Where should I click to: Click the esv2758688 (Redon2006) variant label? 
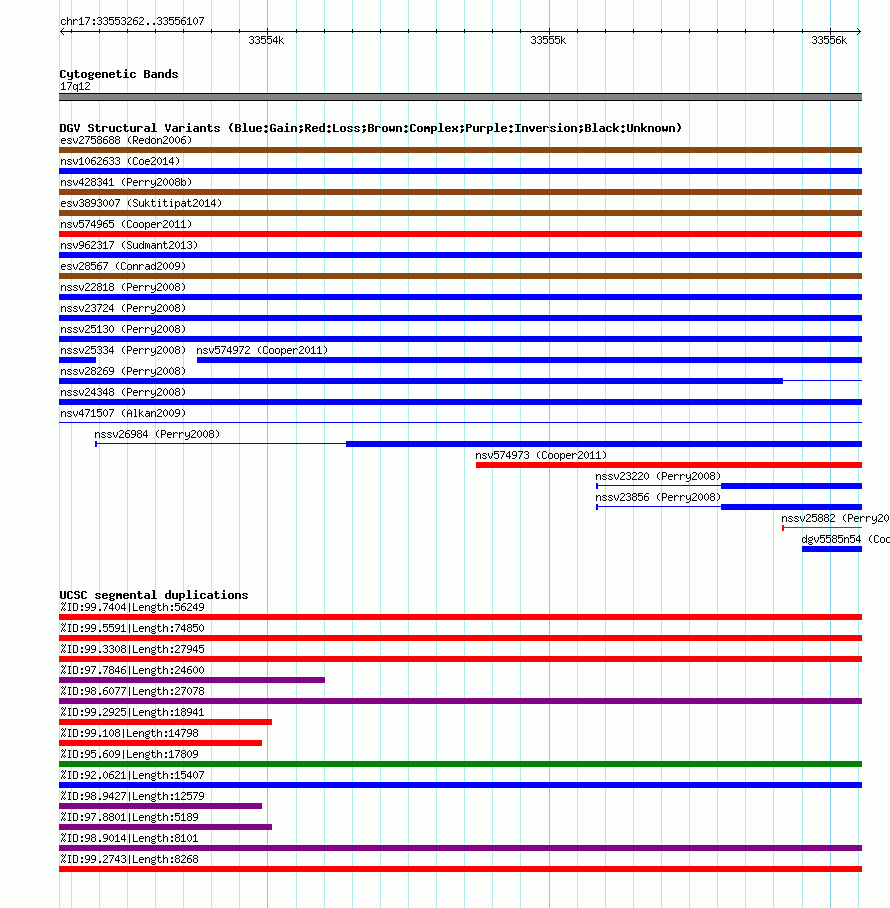pos(126,140)
